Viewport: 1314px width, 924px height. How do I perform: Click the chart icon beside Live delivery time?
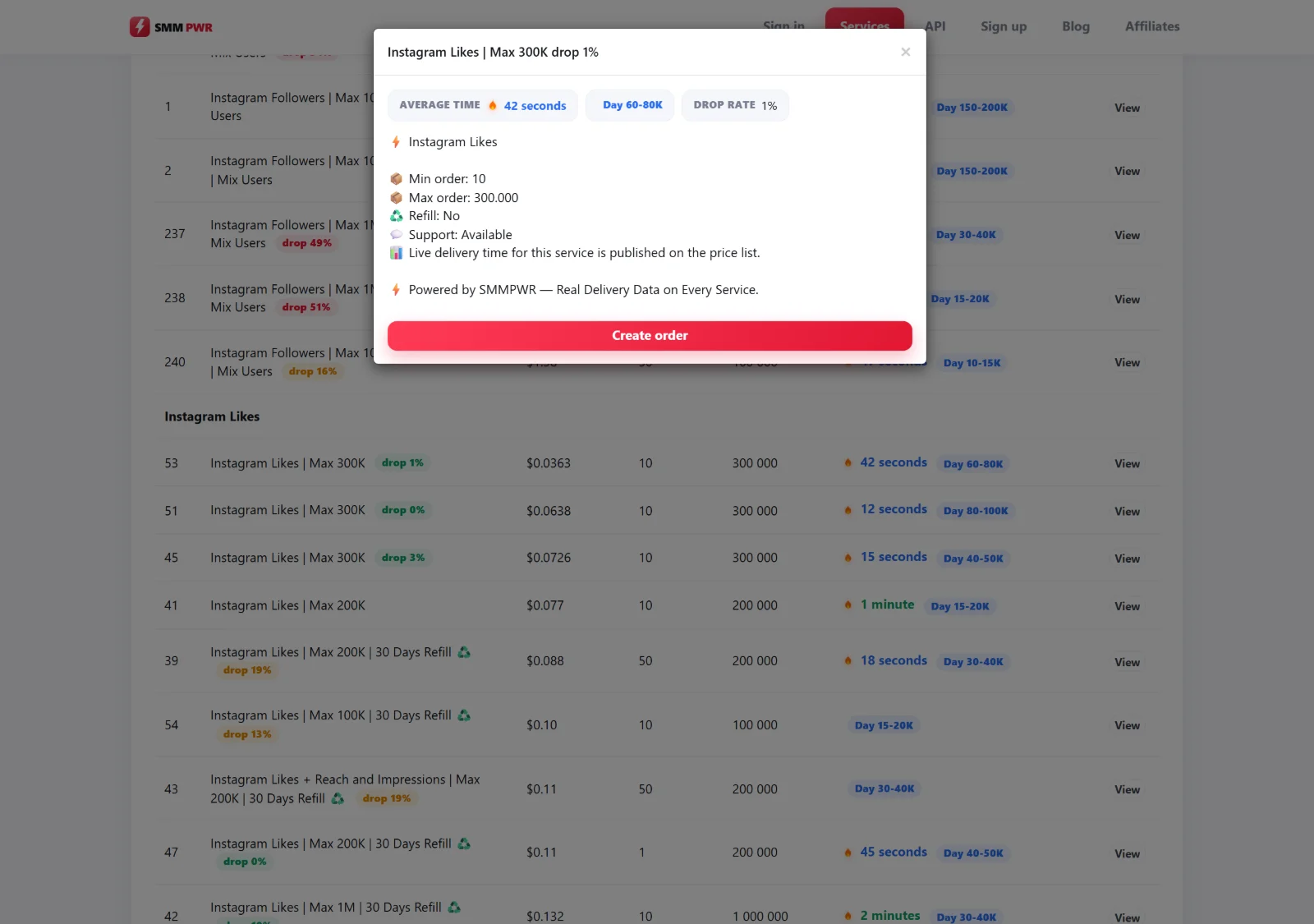pos(396,253)
